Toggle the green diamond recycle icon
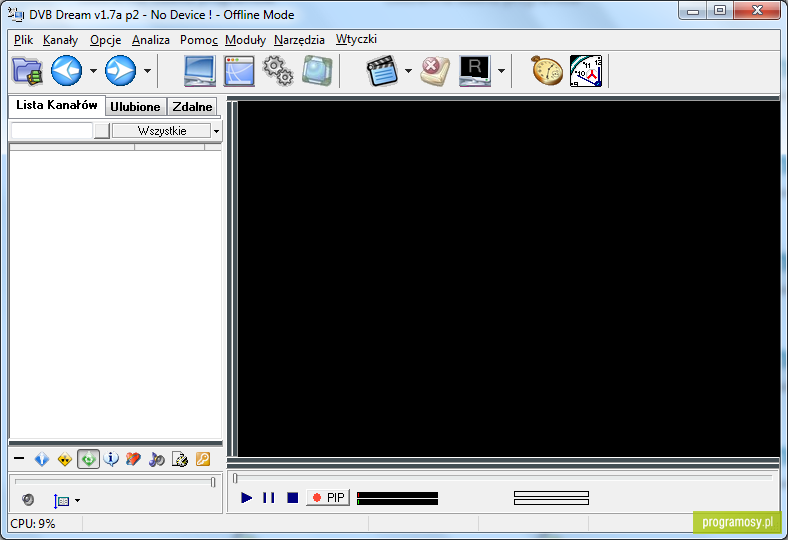The width and height of the screenshot is (788, 540). [x=88, y=459]
